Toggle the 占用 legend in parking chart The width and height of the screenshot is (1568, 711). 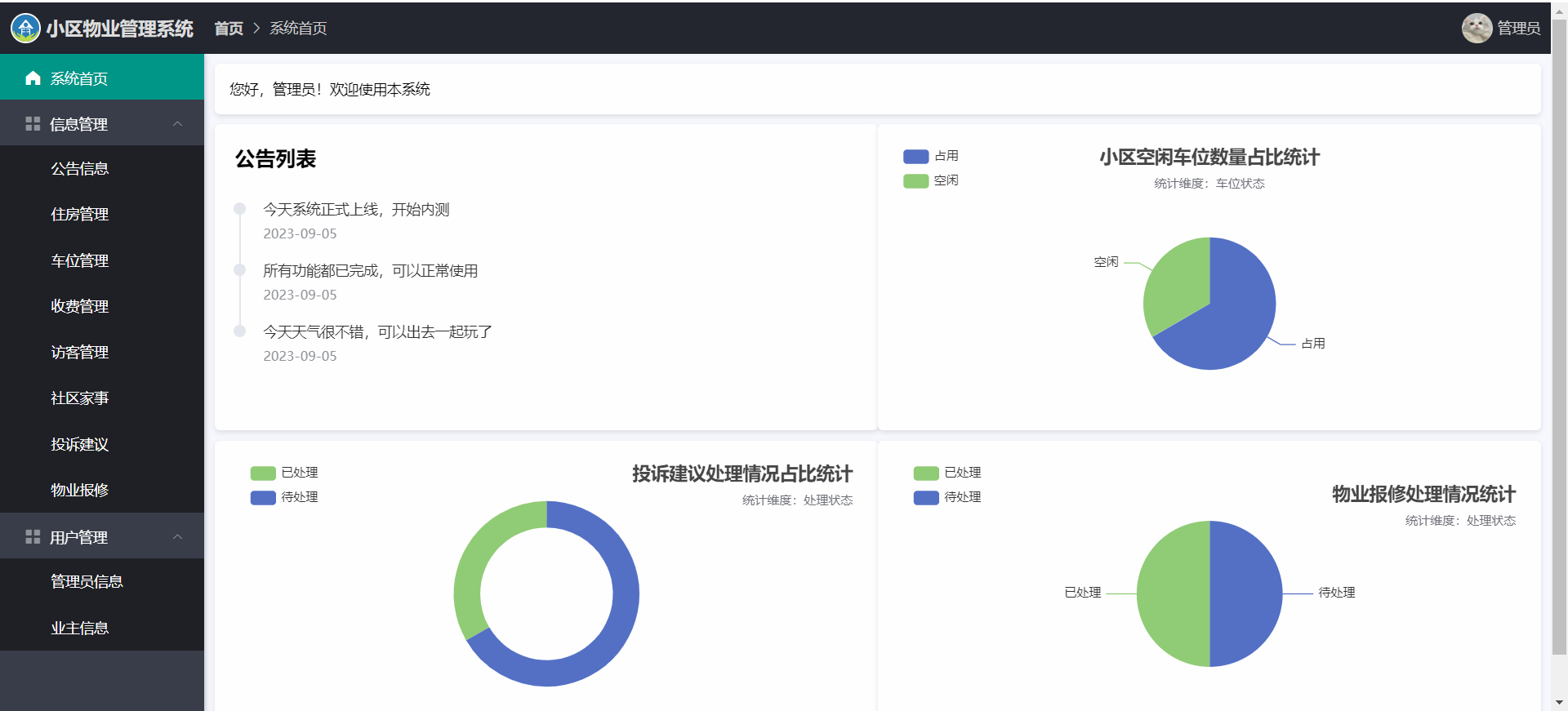931,156
